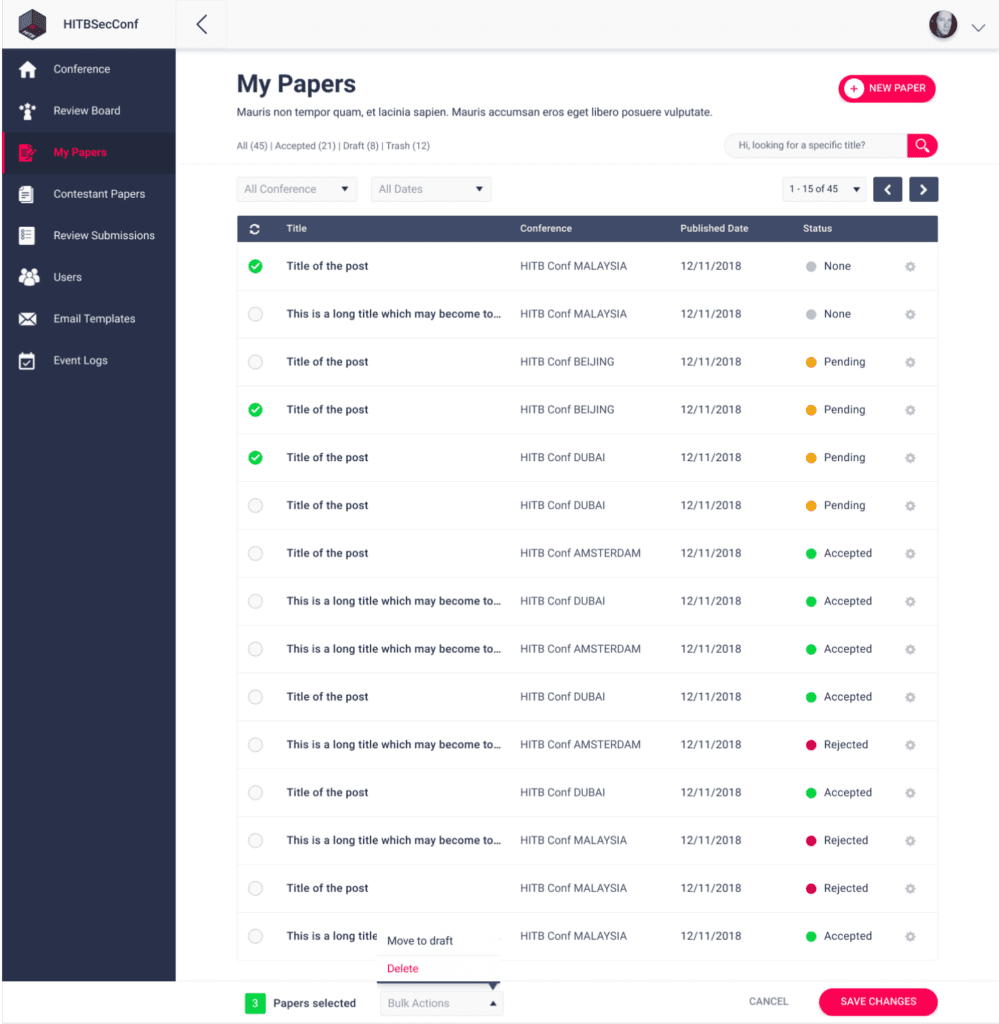This screenshot has height=1024, width=999.
Task: Check the Pending HITB Conf DUBAI paper row
Action: 255,505
